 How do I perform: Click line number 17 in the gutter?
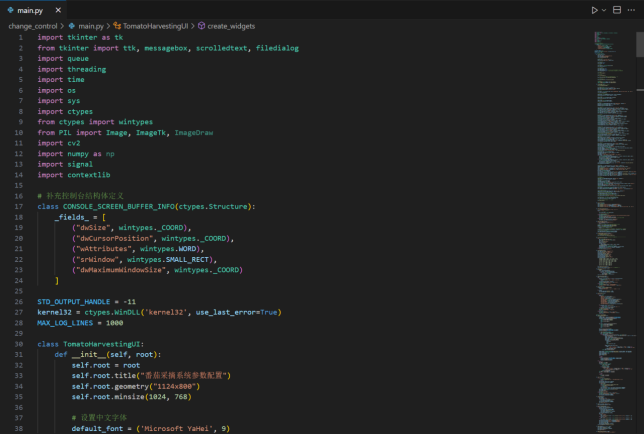[x=19, y=206]
